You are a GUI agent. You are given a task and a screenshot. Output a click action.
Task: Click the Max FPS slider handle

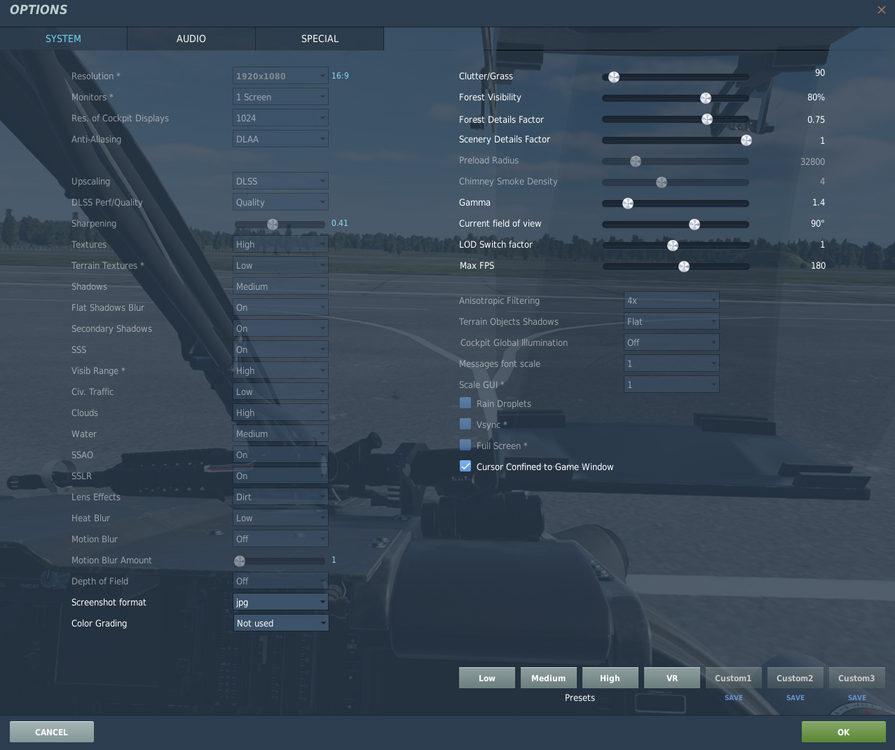point(684,267)
